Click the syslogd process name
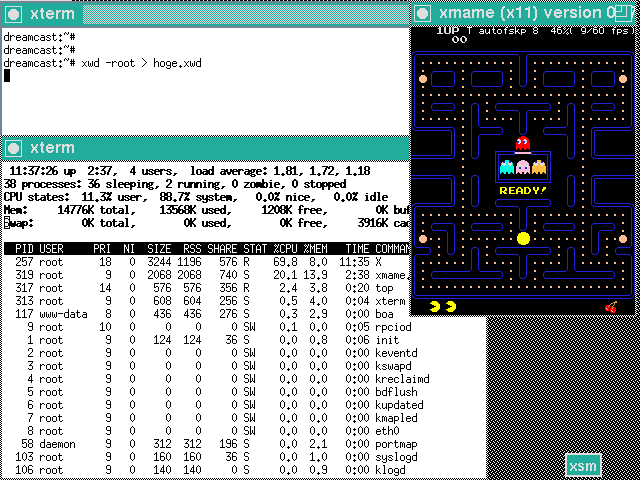The width and height of the screenshot is (640, 480). (396, 458)
